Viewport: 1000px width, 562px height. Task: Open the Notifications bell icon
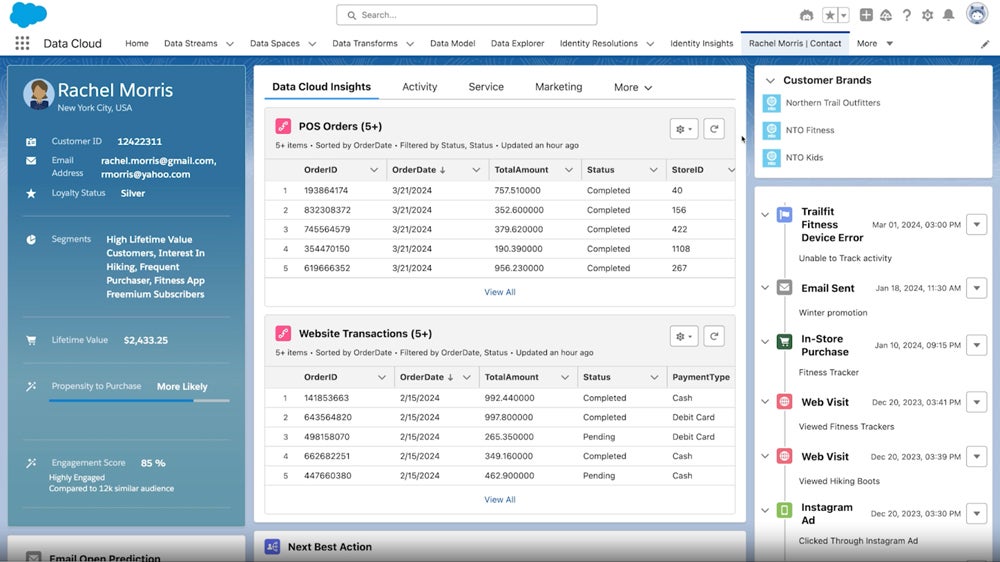948,15
